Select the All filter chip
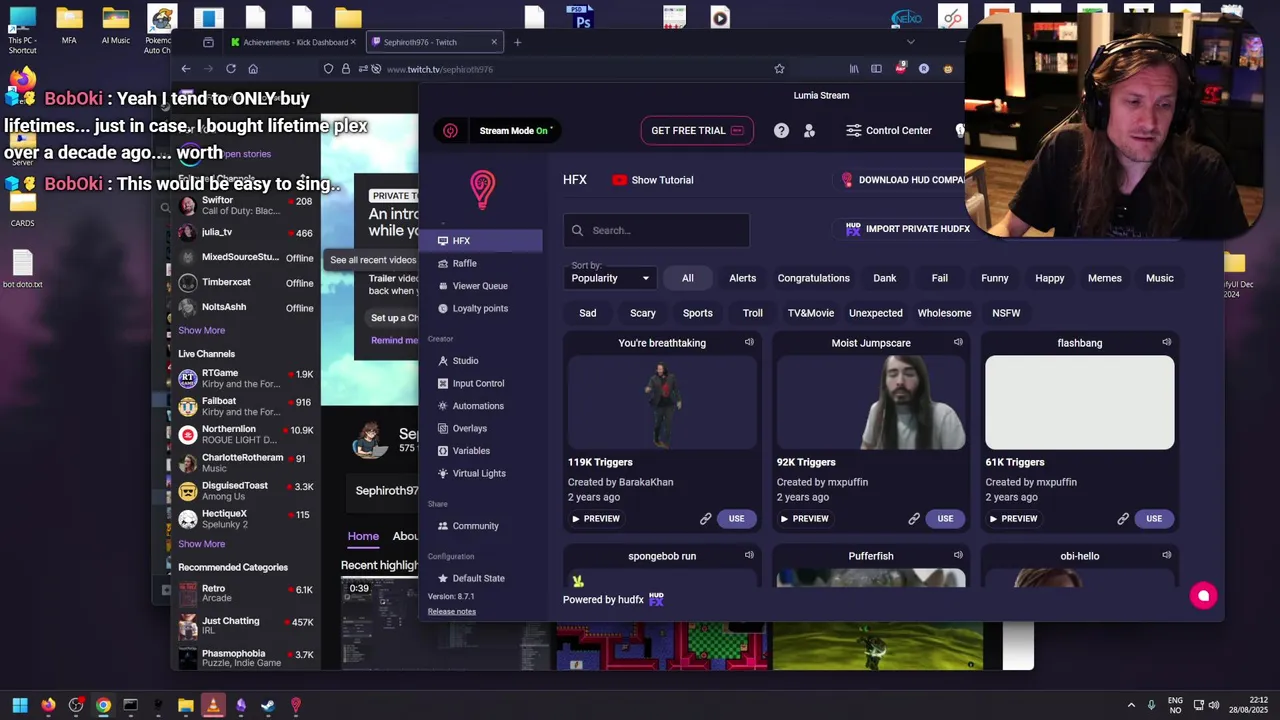 [688, 278]
